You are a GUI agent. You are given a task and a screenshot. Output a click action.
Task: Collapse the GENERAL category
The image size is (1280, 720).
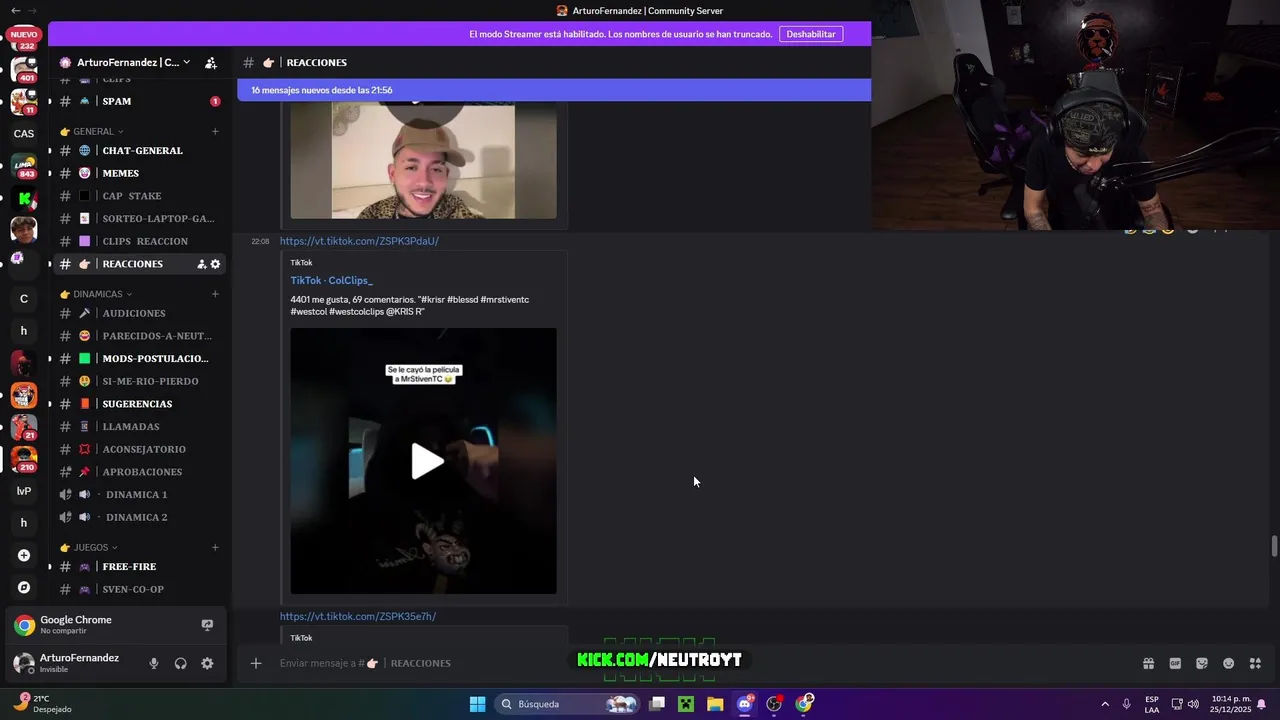point(92,131)
